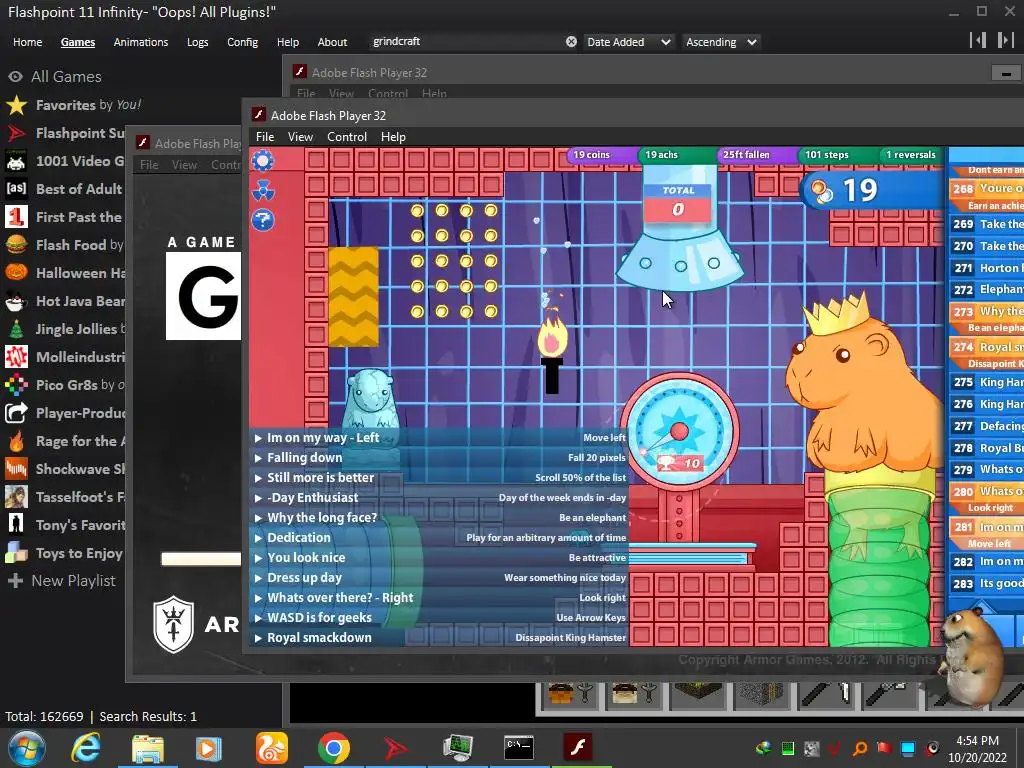1024x768 pixels.
Task: Select the '1 reversals' stat tab
Action: [910, 155]
